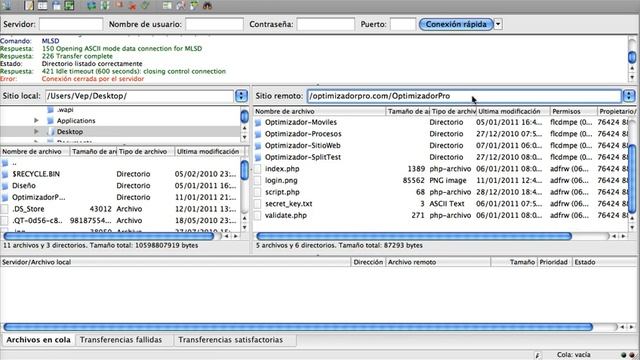
Task: Select the .wapi folder in local tree
Action: [x=65, y=110]
